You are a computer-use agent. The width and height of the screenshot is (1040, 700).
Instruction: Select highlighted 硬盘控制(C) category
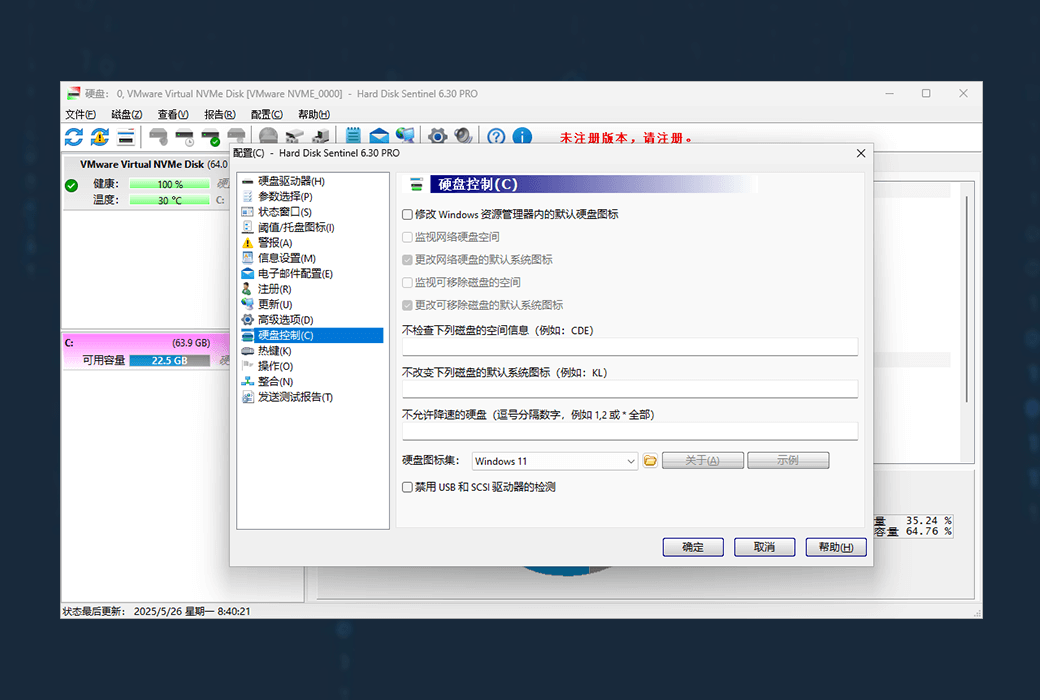[x=312, y=335]
